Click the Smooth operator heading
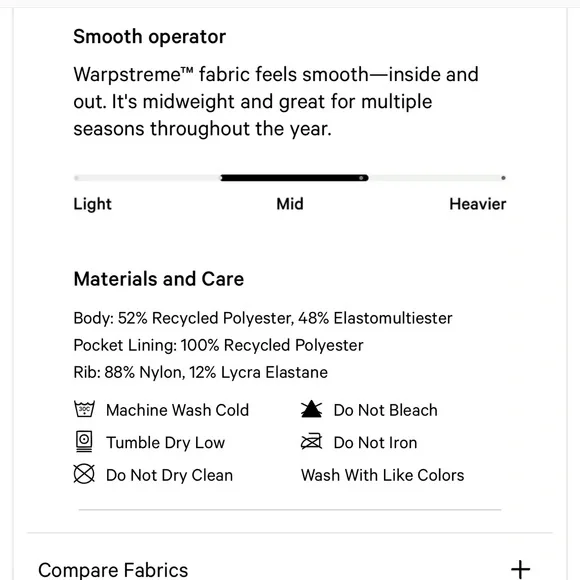Viewport: 580px width, 580px height. click(149, 37)
